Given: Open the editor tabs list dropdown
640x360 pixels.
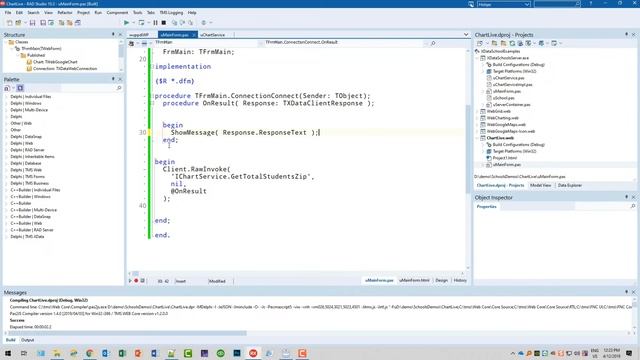Looking at the screenshot, I should [x=466, y=35].
